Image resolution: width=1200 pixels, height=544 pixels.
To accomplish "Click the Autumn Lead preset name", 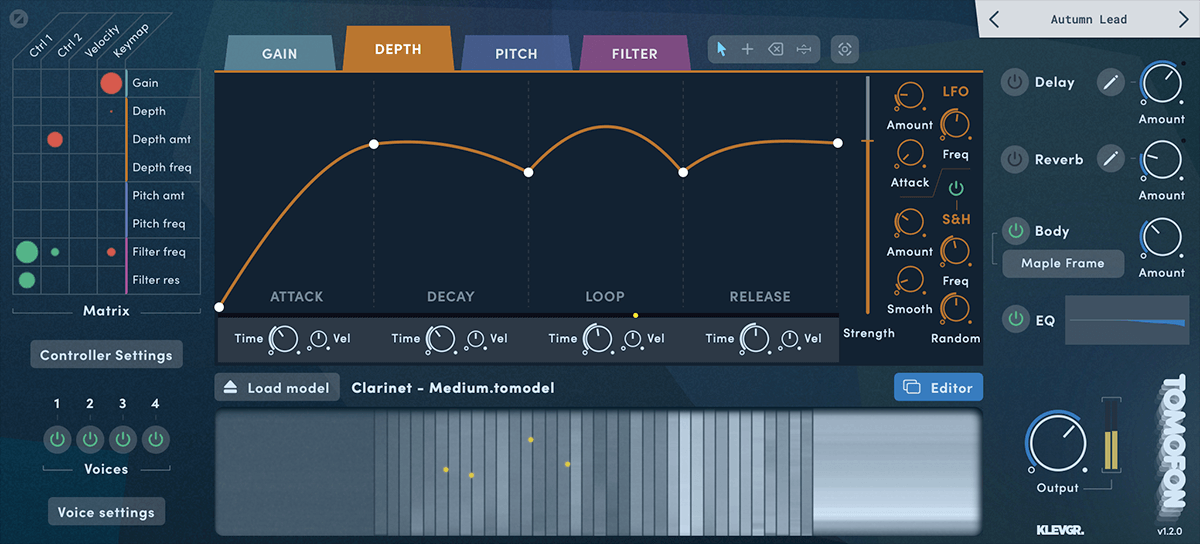I will [x=1088, y=19].
